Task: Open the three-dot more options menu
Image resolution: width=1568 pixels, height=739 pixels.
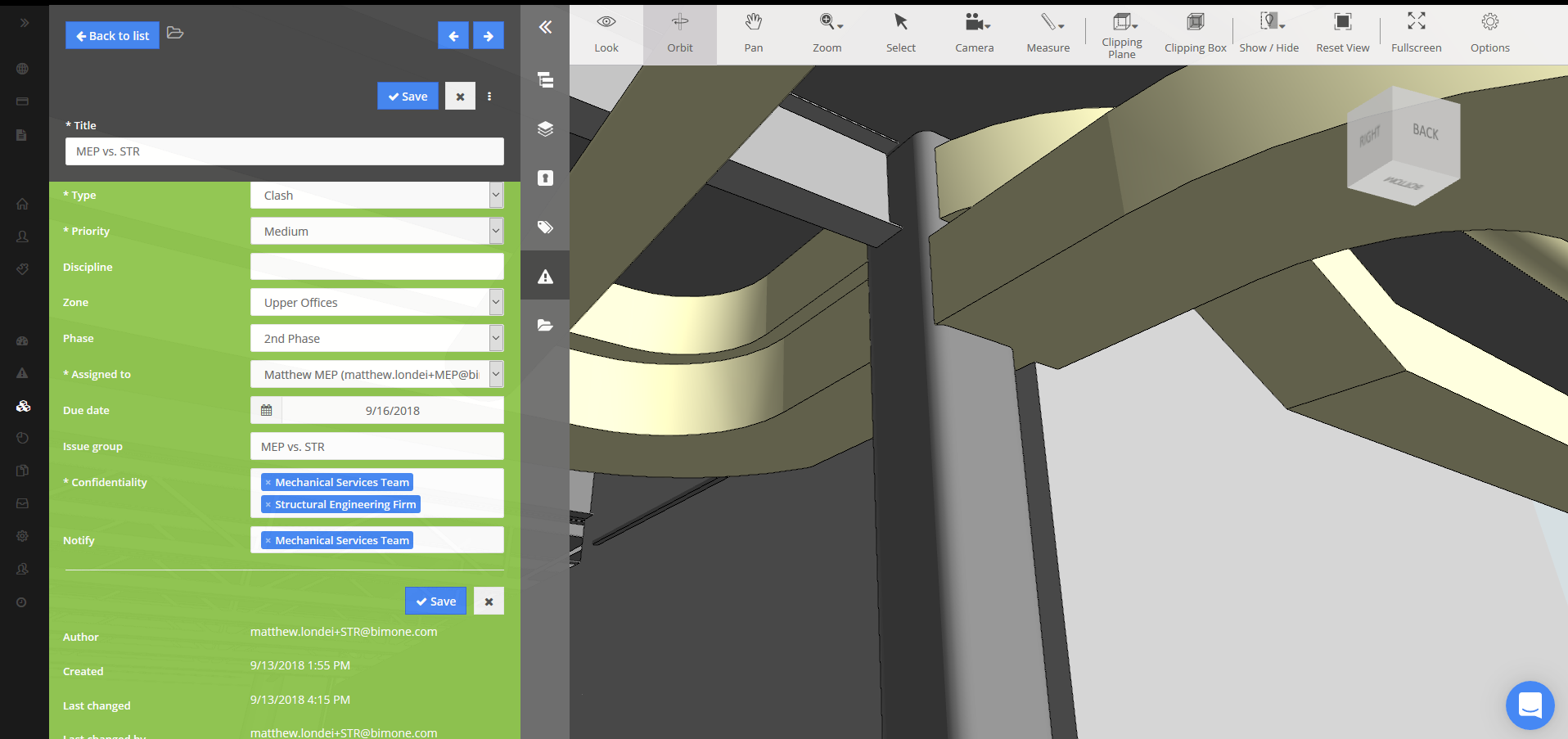Action: pos(489,96)
